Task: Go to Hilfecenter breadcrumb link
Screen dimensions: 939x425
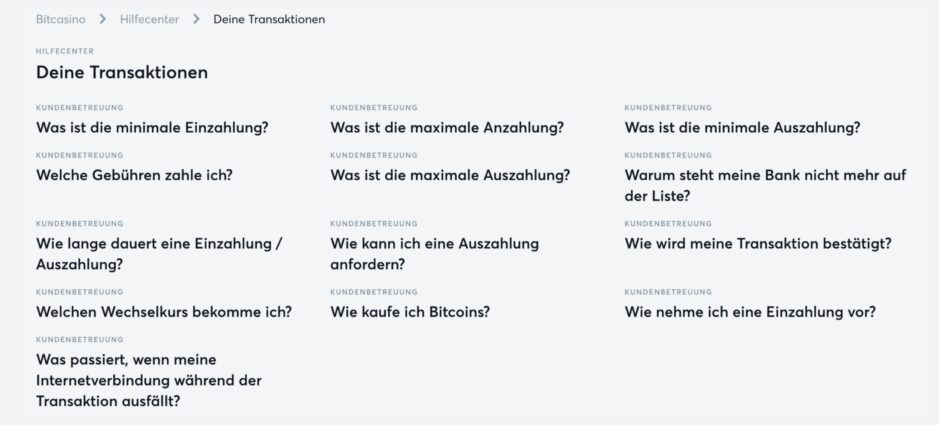Action: tap(147, 19)
